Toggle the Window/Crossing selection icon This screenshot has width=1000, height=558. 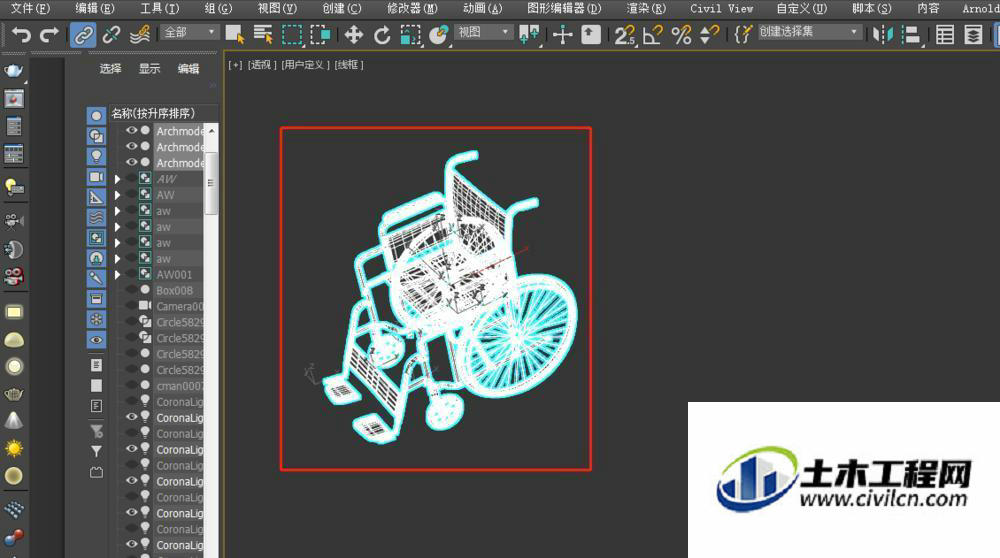click(320, 34)
